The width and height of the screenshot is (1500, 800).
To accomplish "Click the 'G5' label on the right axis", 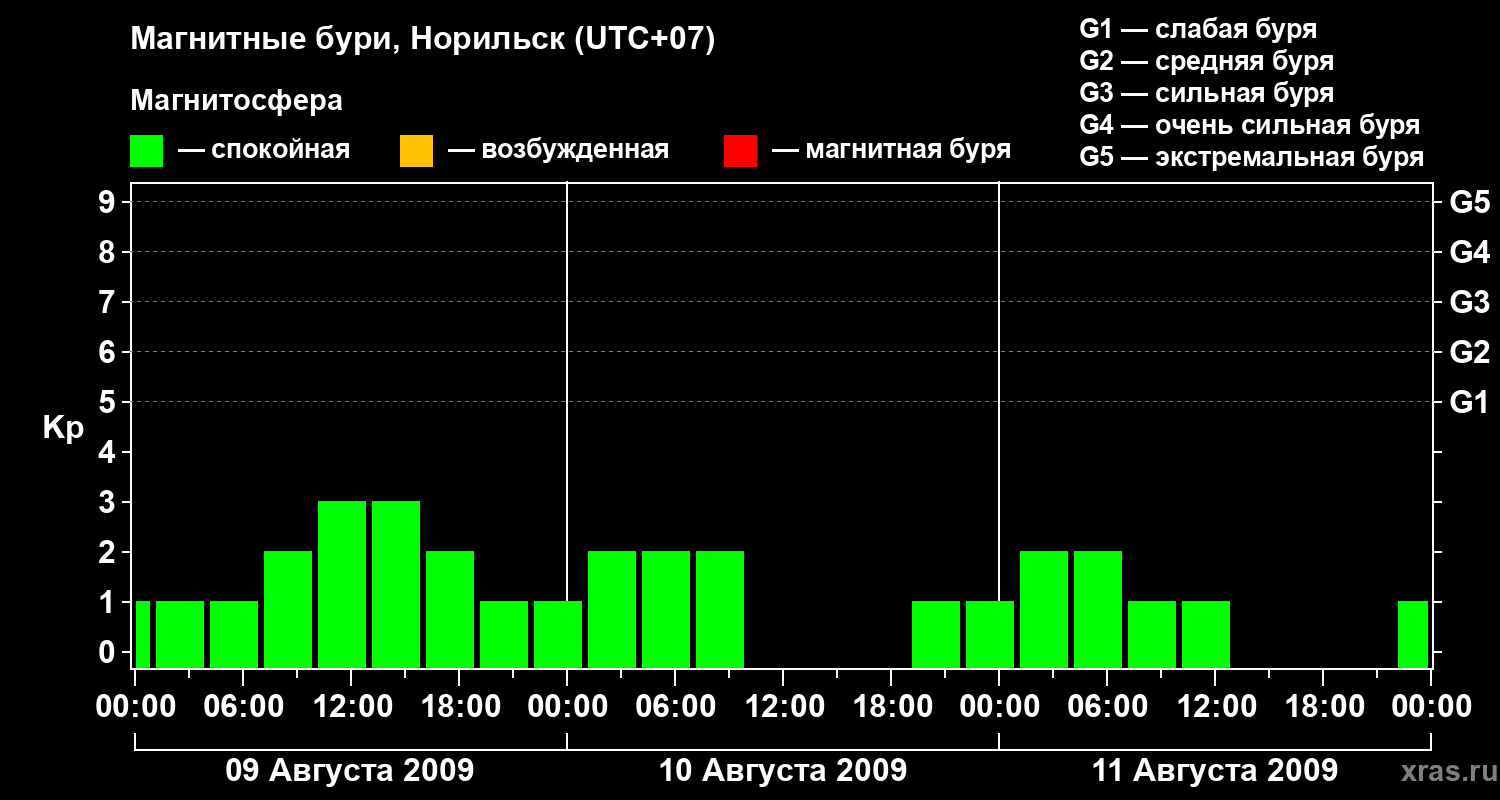I will 1469,202.
